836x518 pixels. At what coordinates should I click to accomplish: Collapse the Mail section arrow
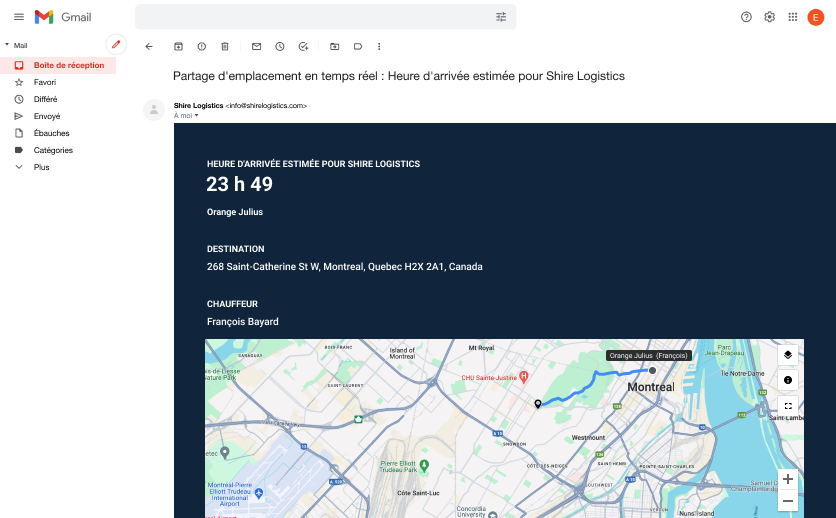pyautogui.click(x=7, y=45)
